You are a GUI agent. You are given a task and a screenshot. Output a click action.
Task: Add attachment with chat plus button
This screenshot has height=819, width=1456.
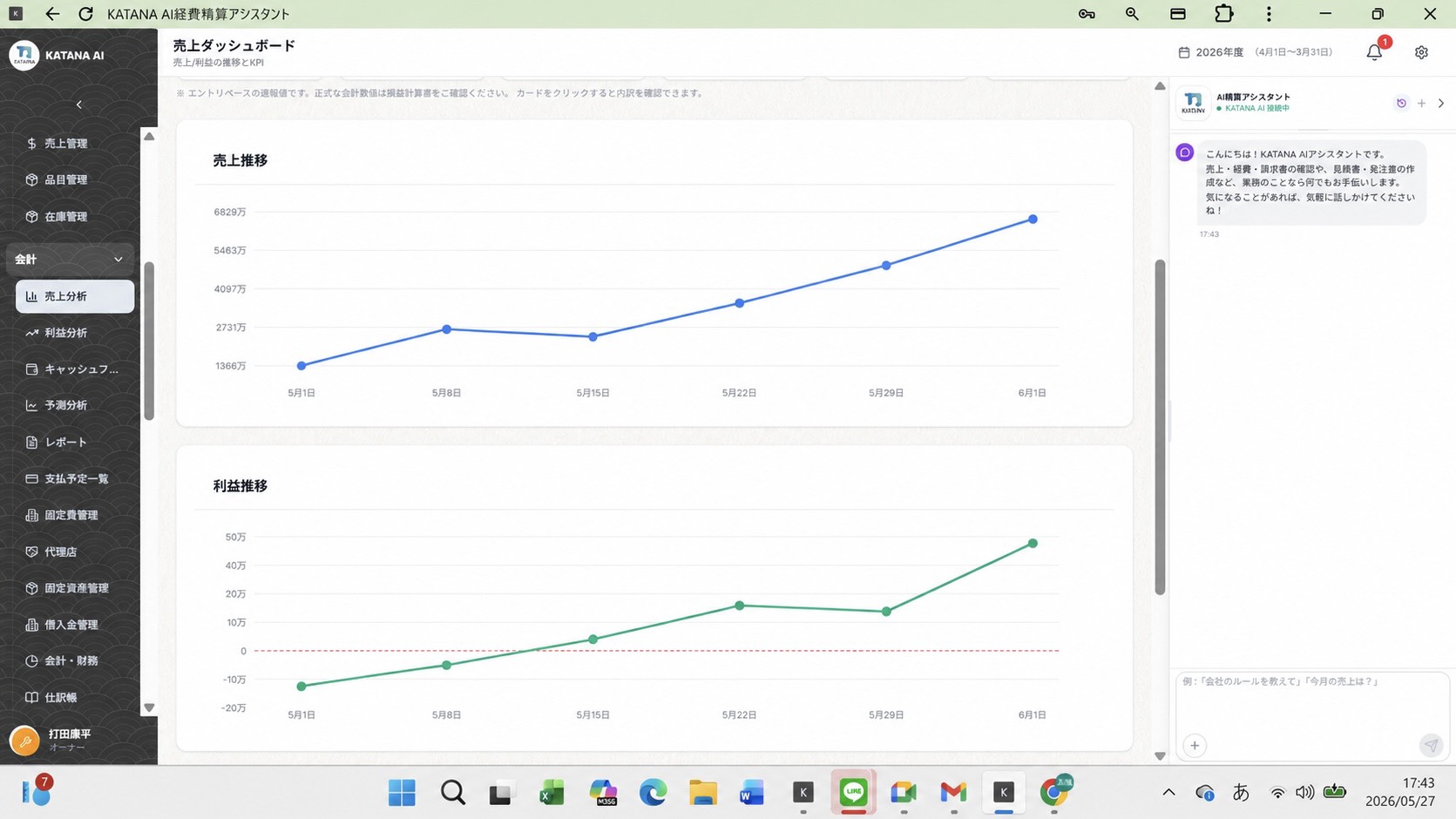tap(1195, 745)
